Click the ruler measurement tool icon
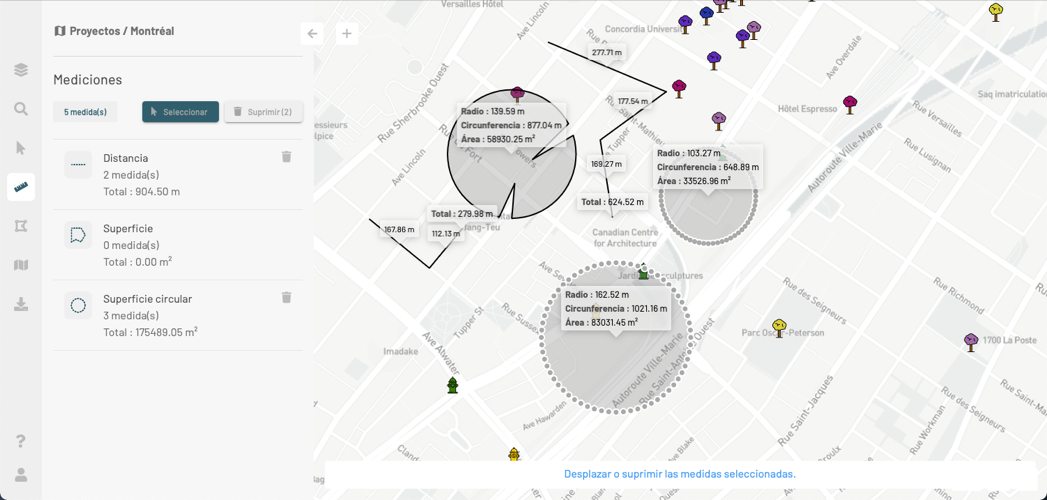The image size is (1047, 500). [x=21, y=187]
